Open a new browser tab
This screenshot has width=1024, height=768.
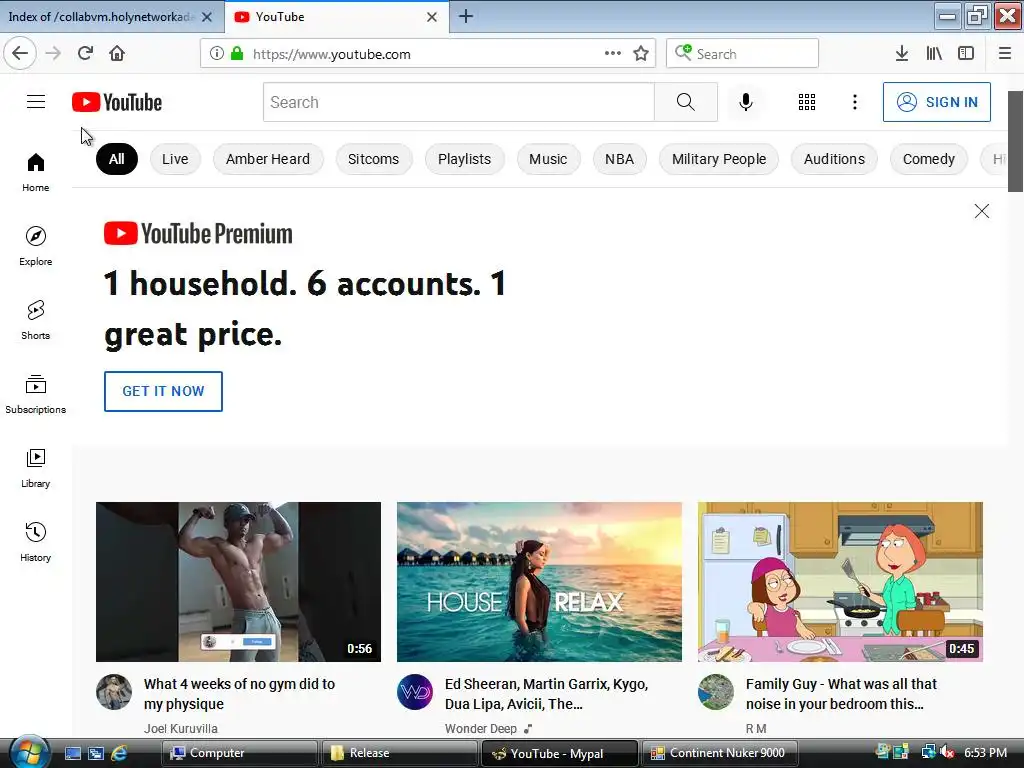pyautogui.click(x=466, y=16)
